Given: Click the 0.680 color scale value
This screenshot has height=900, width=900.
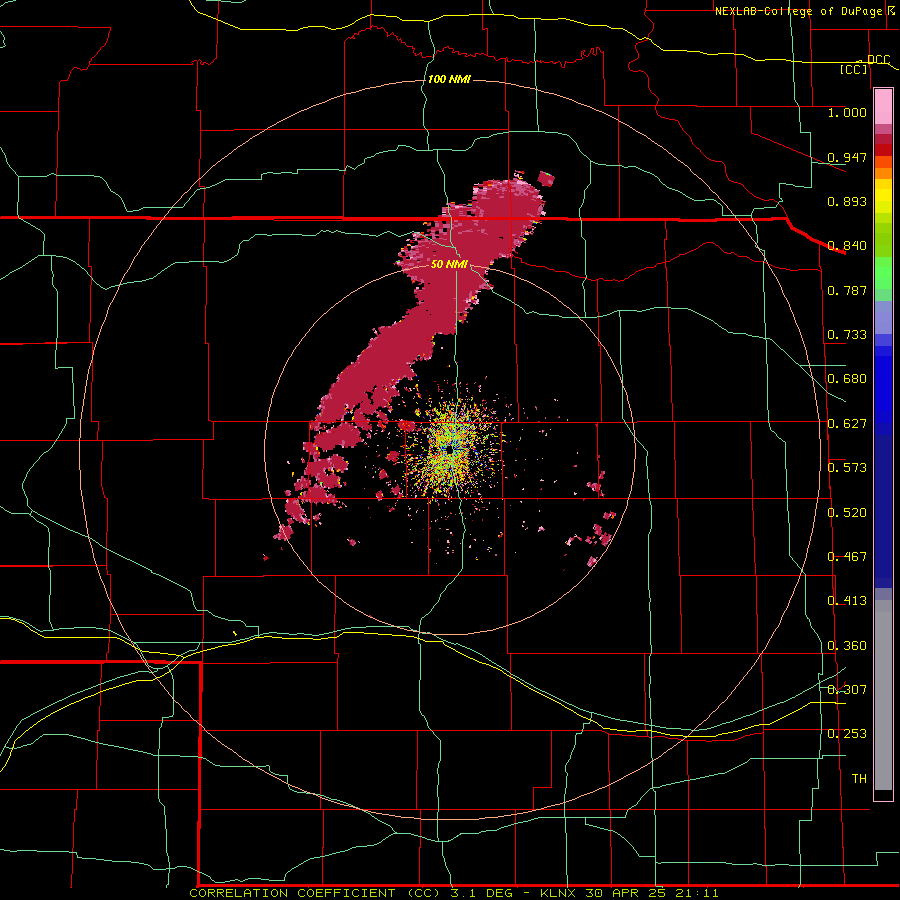Looking at the screenshot, I should tap(847, 379).
